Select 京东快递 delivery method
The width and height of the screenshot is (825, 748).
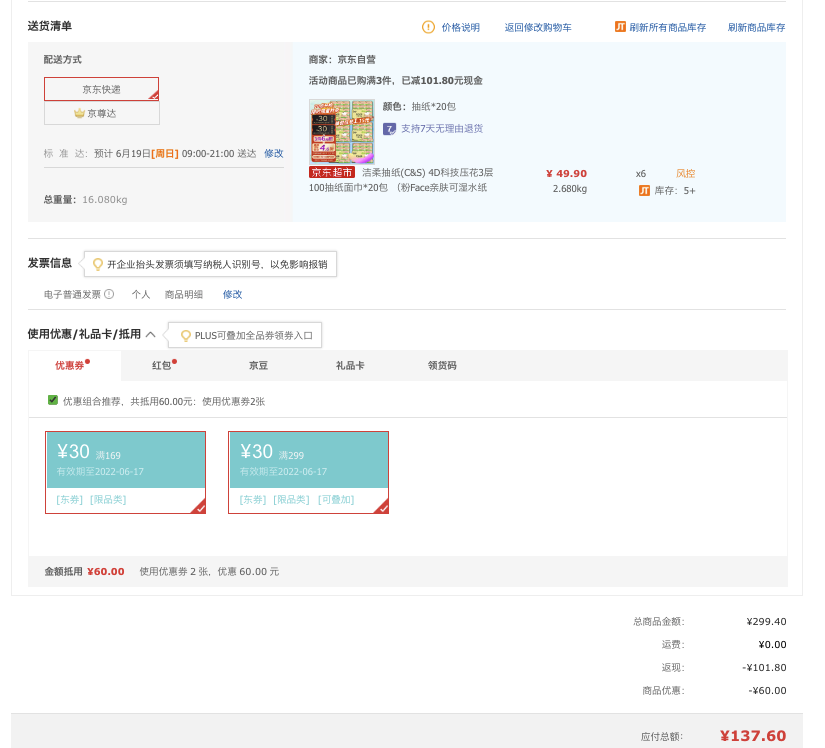pyautogui.click(x=102, y=89)
